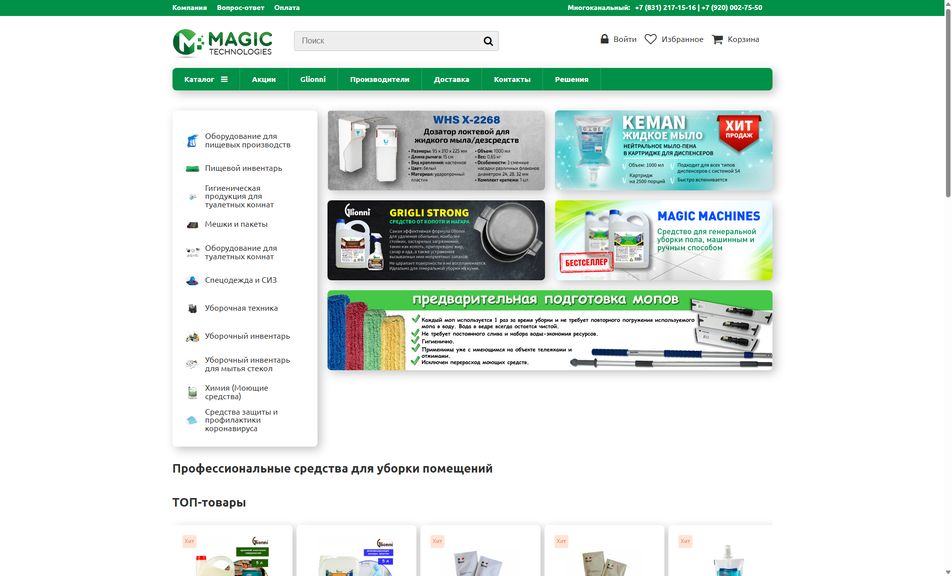Click the Уборочный инвентарь category icon
The height and width of the screenshot is (576, 952).
coord(192,336)
